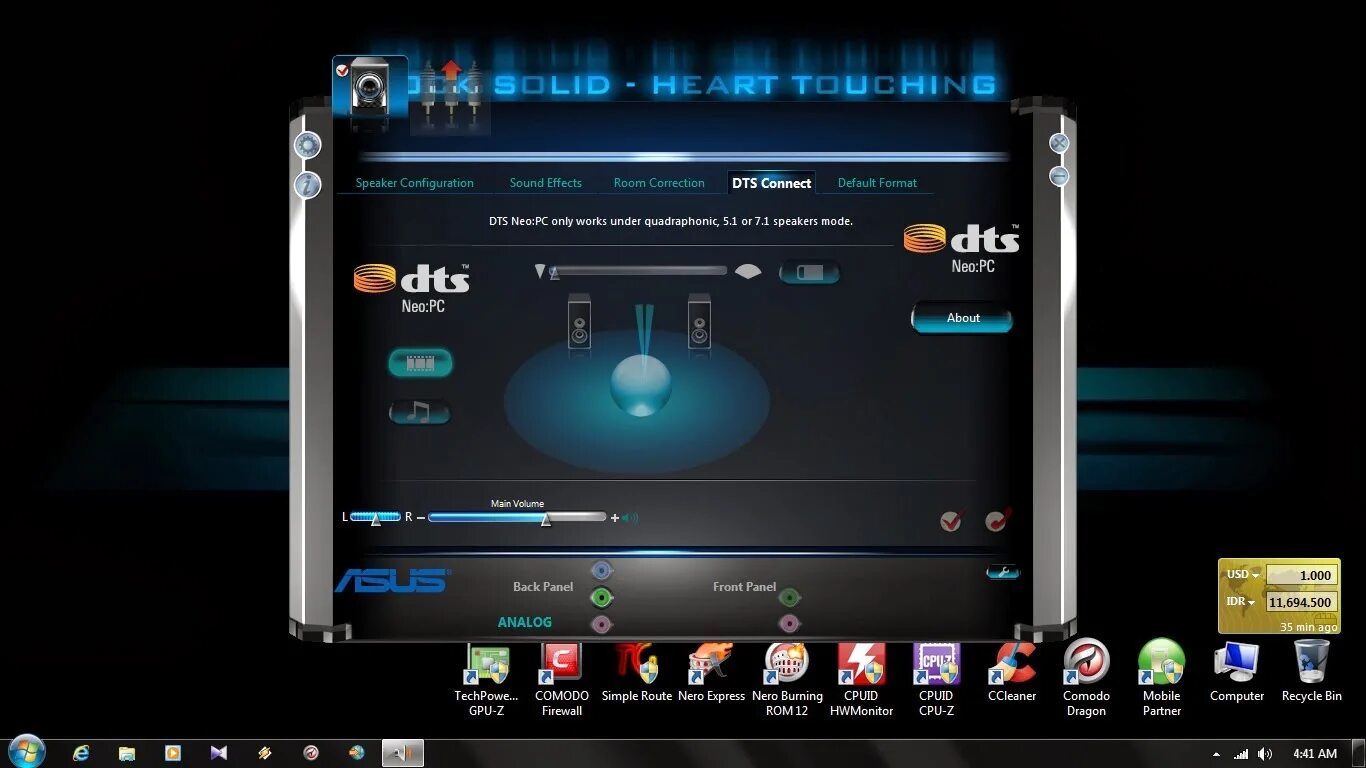Click the ANALOG label
1366x768 pixels.
click(x=525, y=622)
